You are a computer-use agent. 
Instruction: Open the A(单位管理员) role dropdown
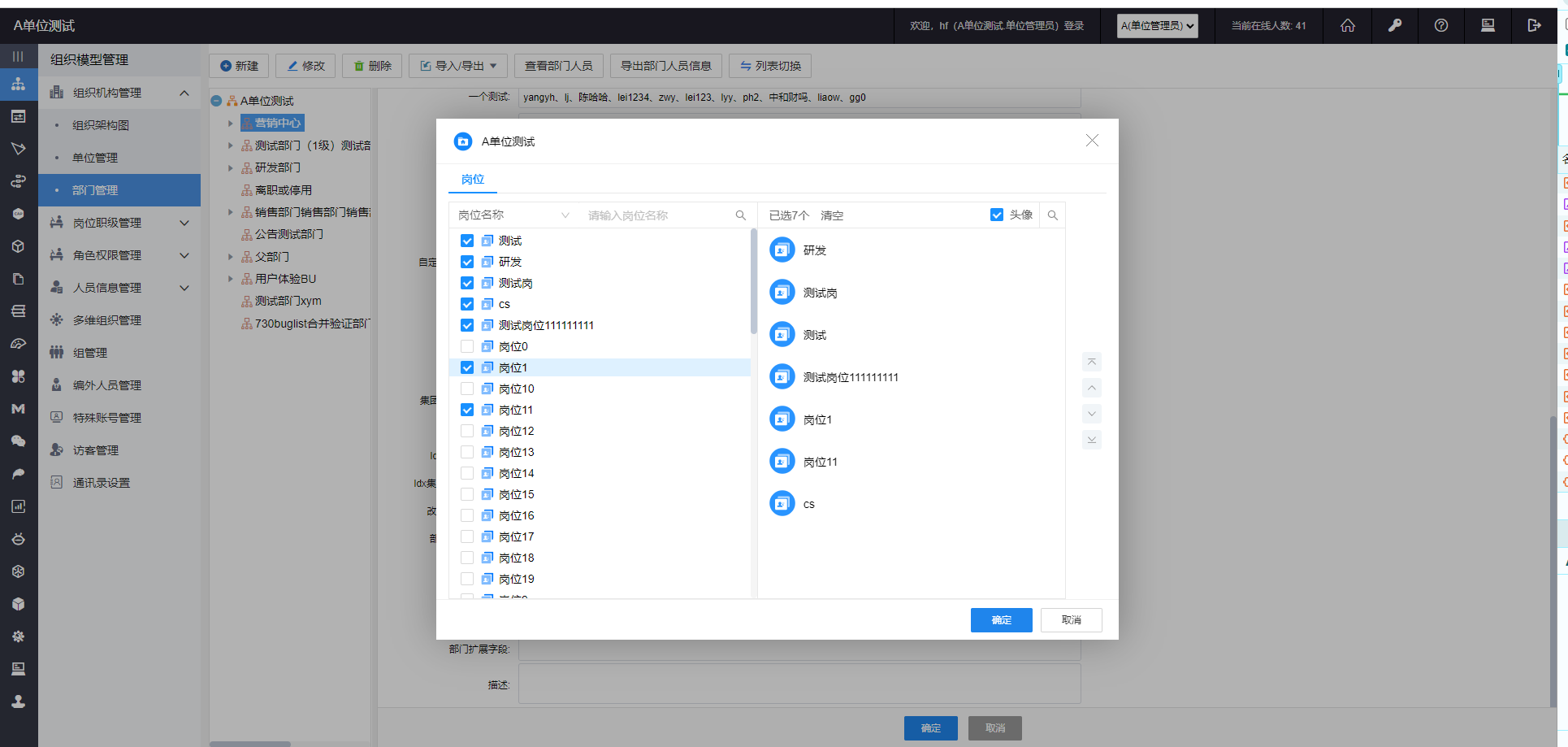coord(1157,26)
